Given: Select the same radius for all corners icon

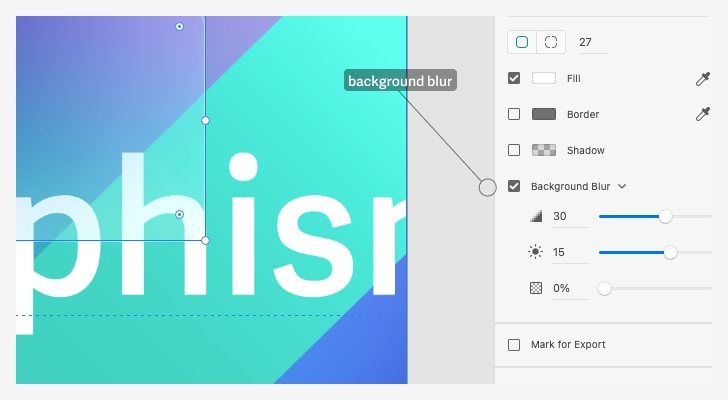Looking at the screenshot, I should click(522, 42).
